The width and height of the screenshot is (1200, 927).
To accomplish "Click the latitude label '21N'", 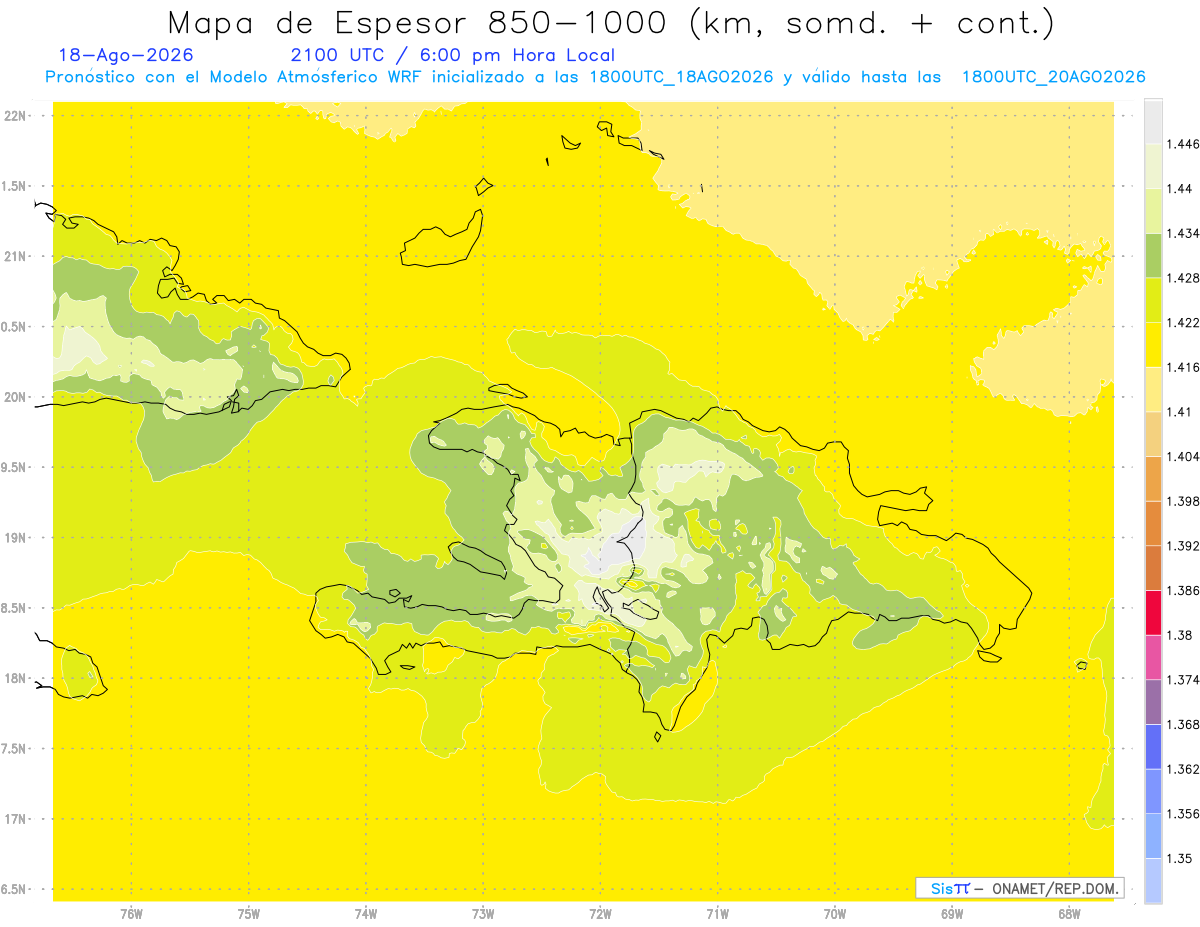I will [17, 256].
